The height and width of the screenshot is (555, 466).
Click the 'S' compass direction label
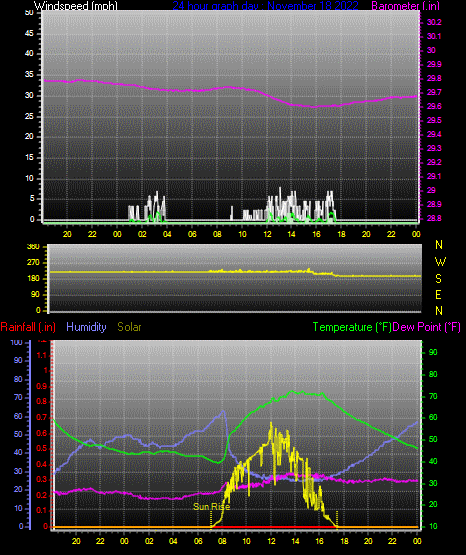438,279
